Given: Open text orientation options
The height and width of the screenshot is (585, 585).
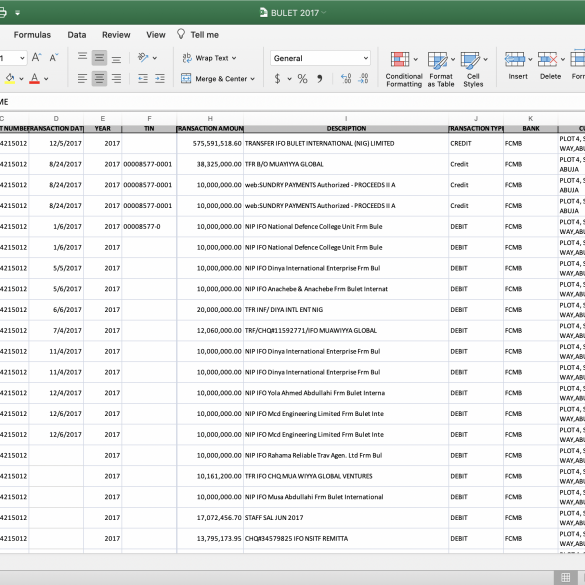Looking at the screenshot, I should [x=143, y=57].
